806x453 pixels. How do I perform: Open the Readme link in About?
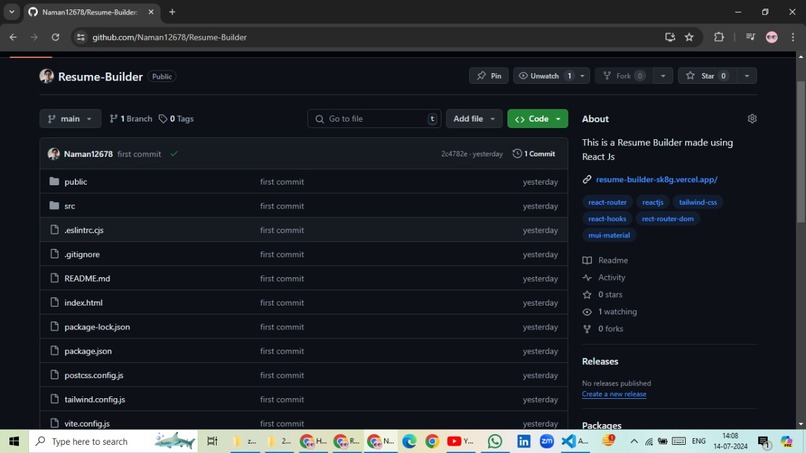click(613, 260)
